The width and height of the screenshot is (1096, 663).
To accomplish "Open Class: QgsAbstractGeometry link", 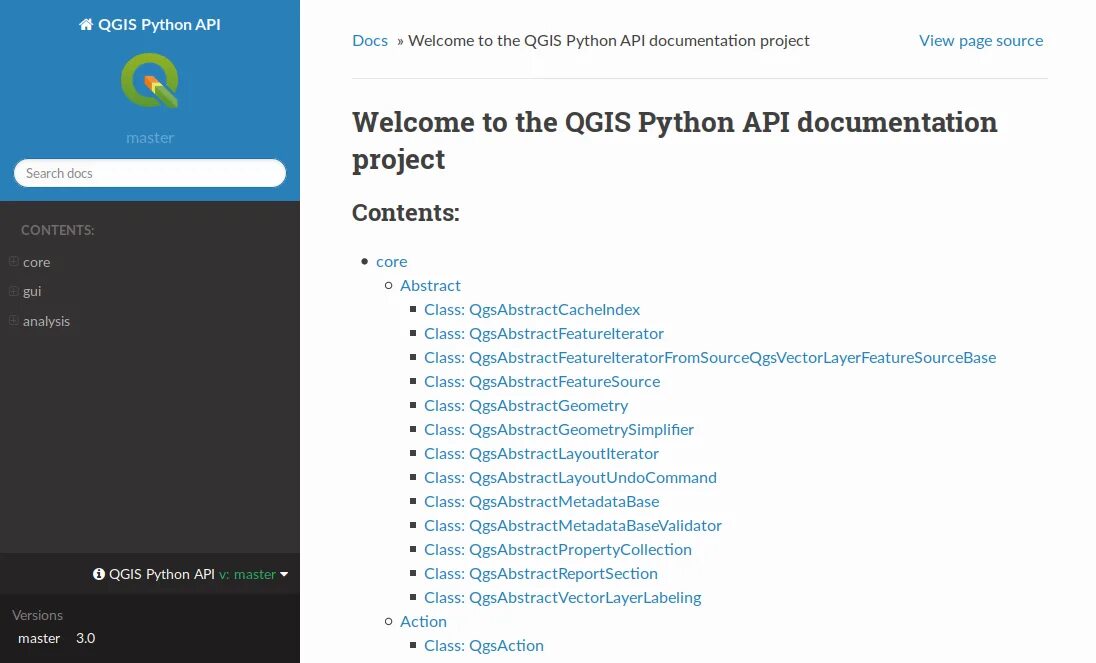I will 526,405.
